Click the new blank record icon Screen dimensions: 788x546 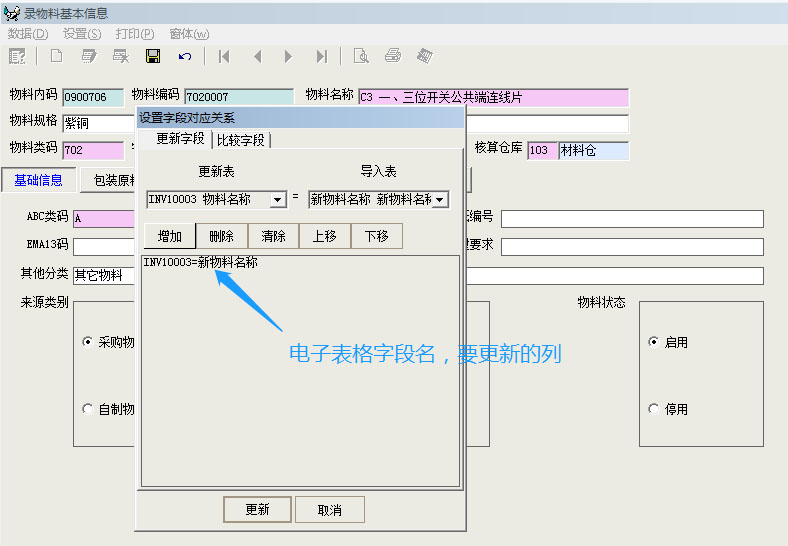pyautogui.click(x=56, y=56)
